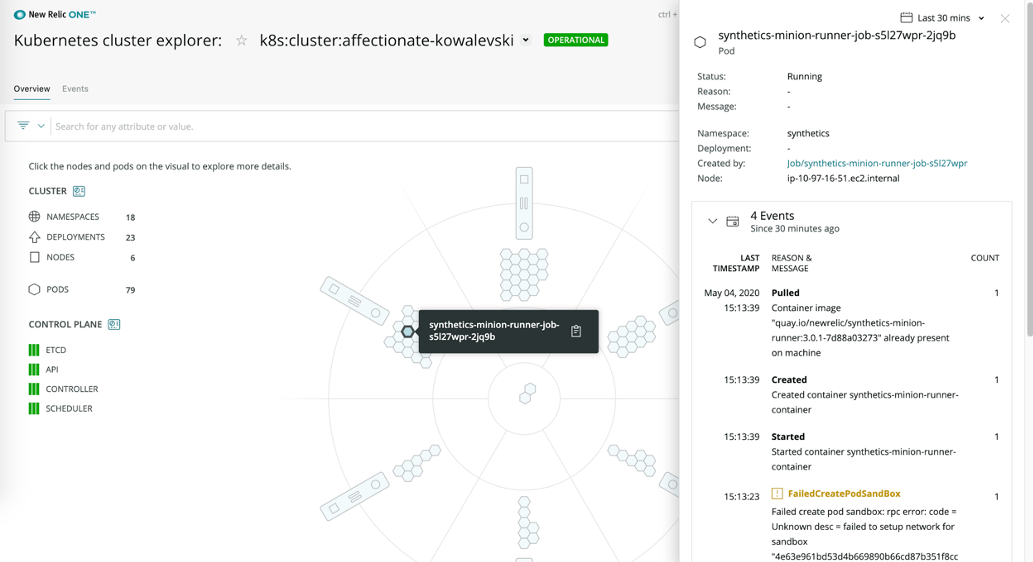Screen dimensions: 1033x562
Task: Click the ETCD label
Action: click(56, 350)
